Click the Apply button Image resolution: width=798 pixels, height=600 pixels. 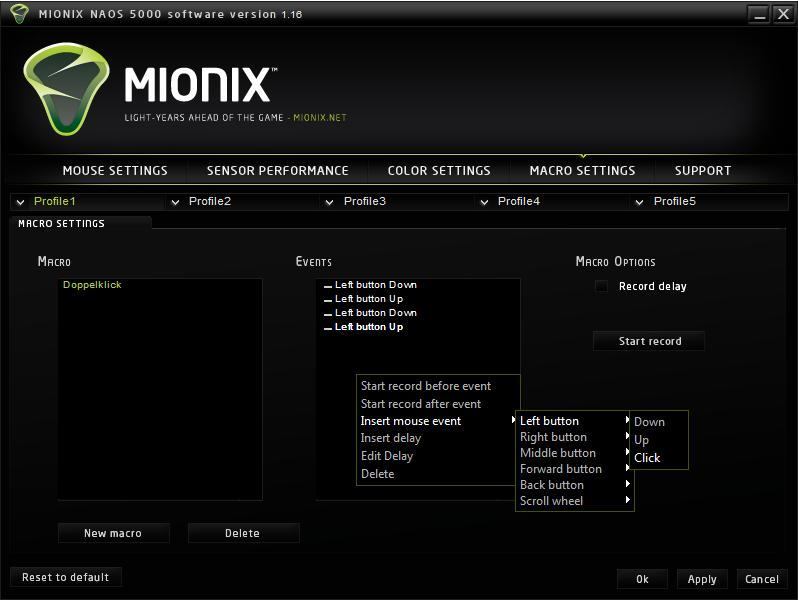coord(702,579)
